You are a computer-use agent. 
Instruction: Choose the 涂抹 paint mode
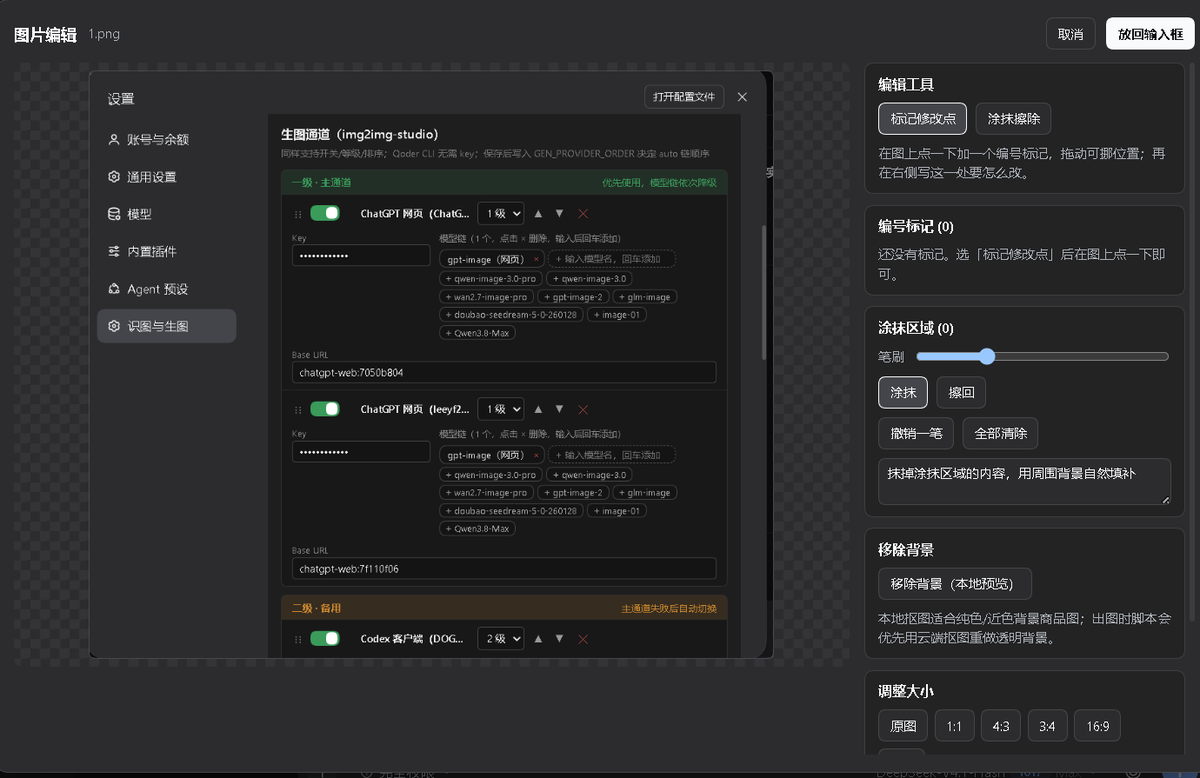(903, 393)
